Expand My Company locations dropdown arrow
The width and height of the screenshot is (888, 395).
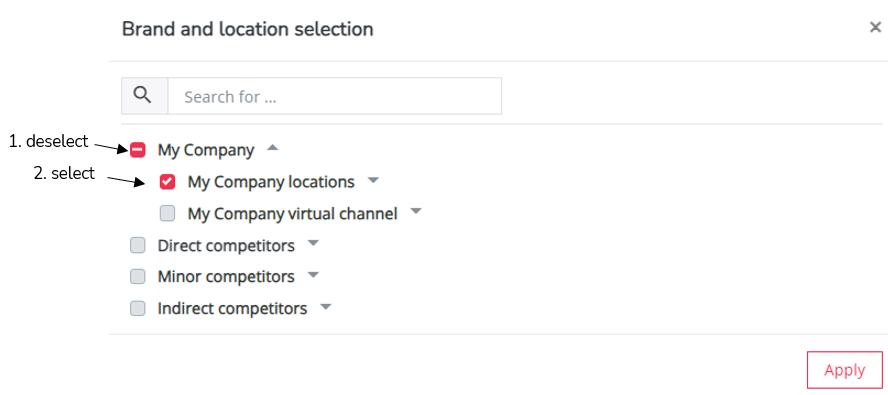coord(373,181)
